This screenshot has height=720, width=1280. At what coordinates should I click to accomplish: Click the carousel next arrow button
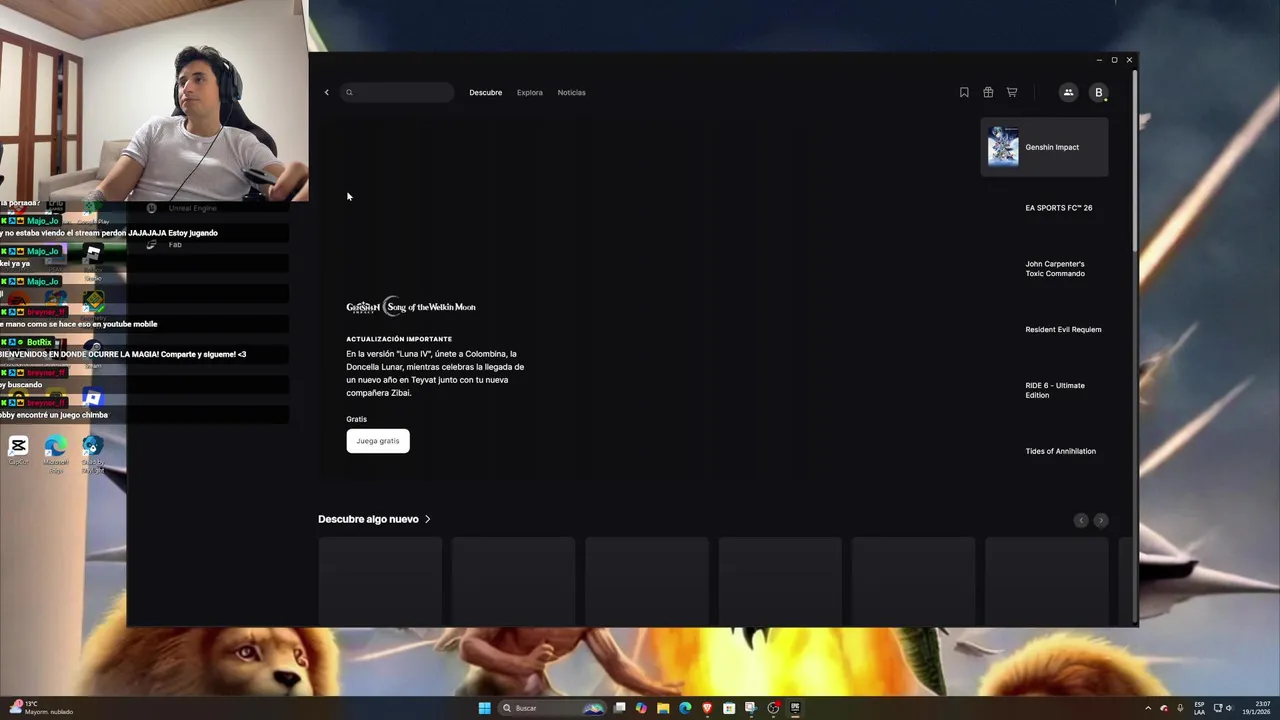pyautogui.click(x=1100, y=520)
